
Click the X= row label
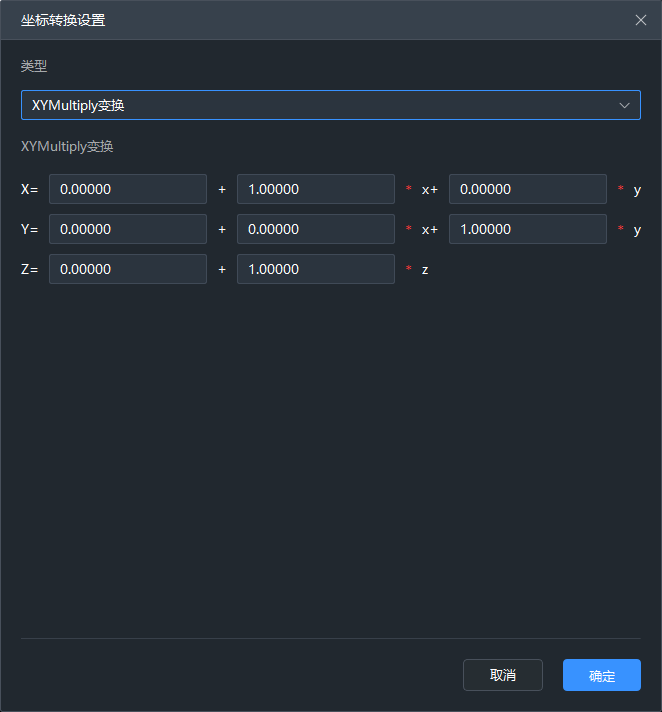coord(29,189)
